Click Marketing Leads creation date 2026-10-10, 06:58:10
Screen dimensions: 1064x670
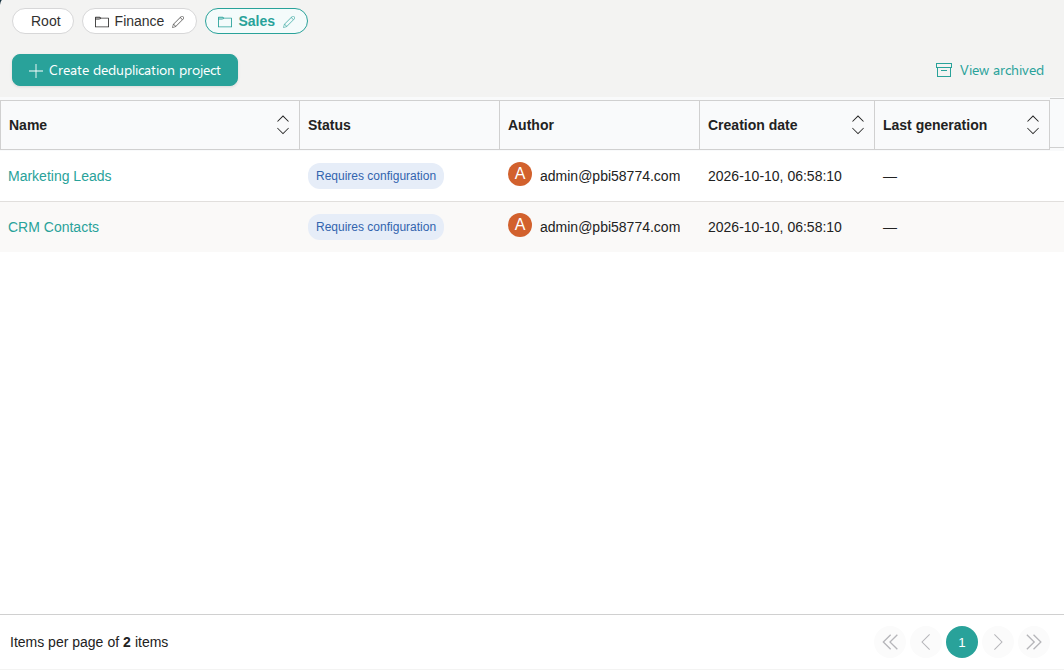point(774,176)
